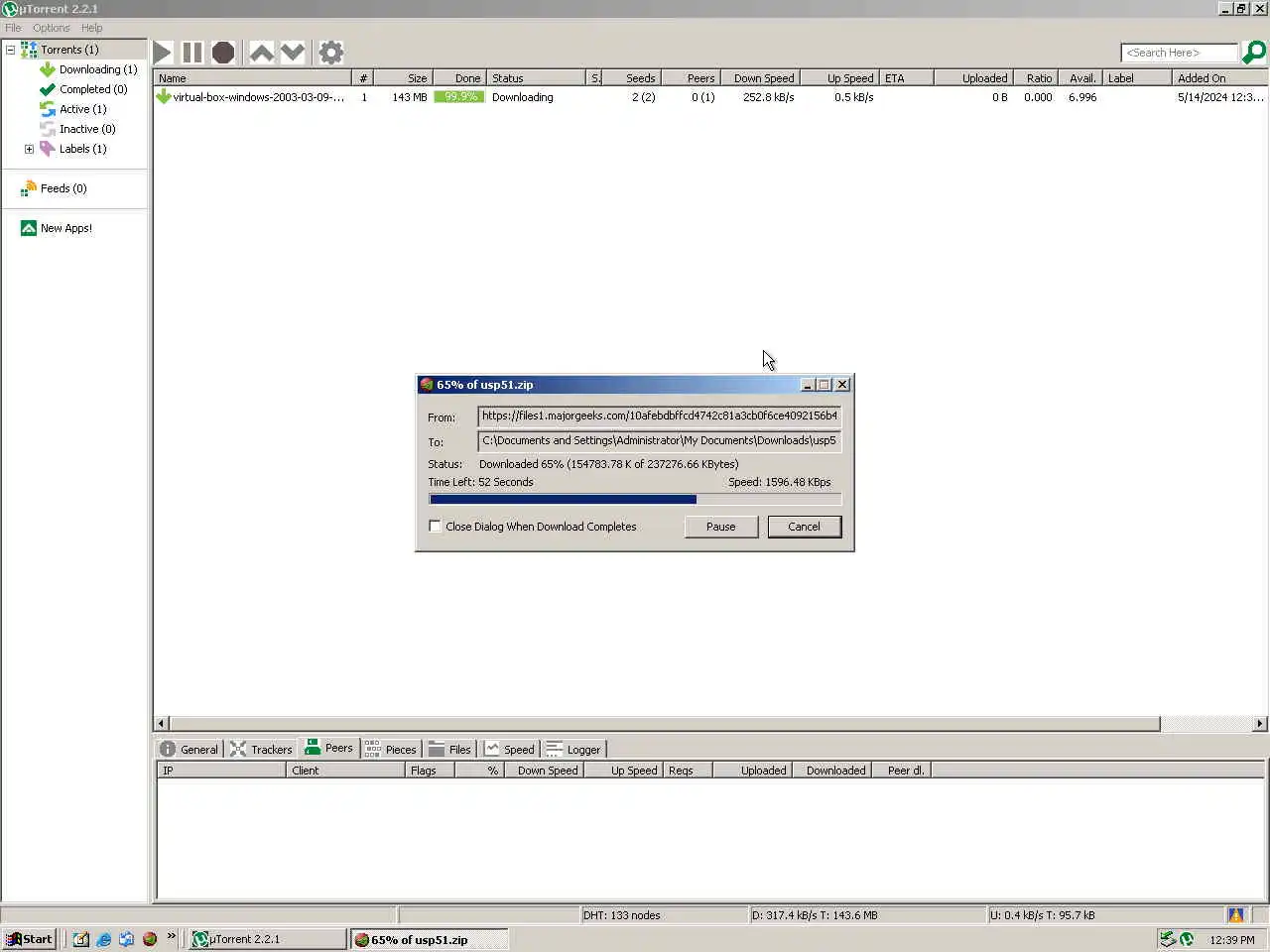Image resolution: width=1270 pixels, height=952 pixels.
Task: Open Feeds (0) in the sidebar
Action: tap(63, 188)
